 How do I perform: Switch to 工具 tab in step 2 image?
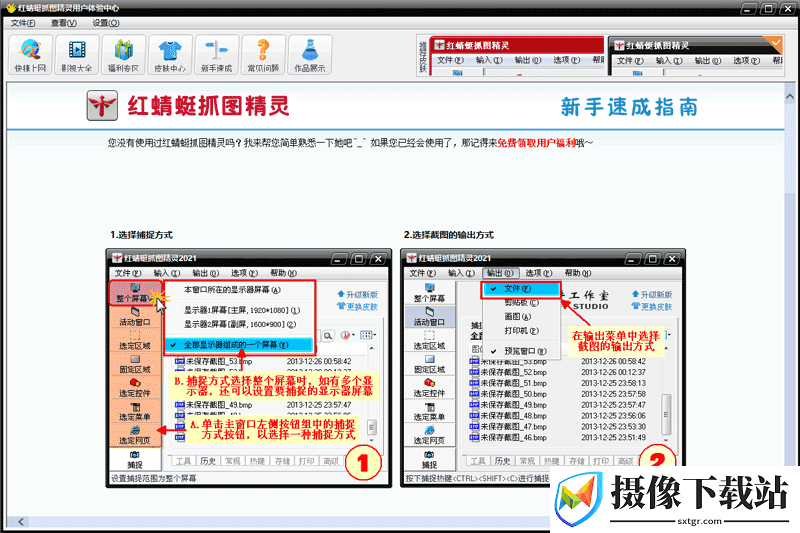[x=478, y=461]
